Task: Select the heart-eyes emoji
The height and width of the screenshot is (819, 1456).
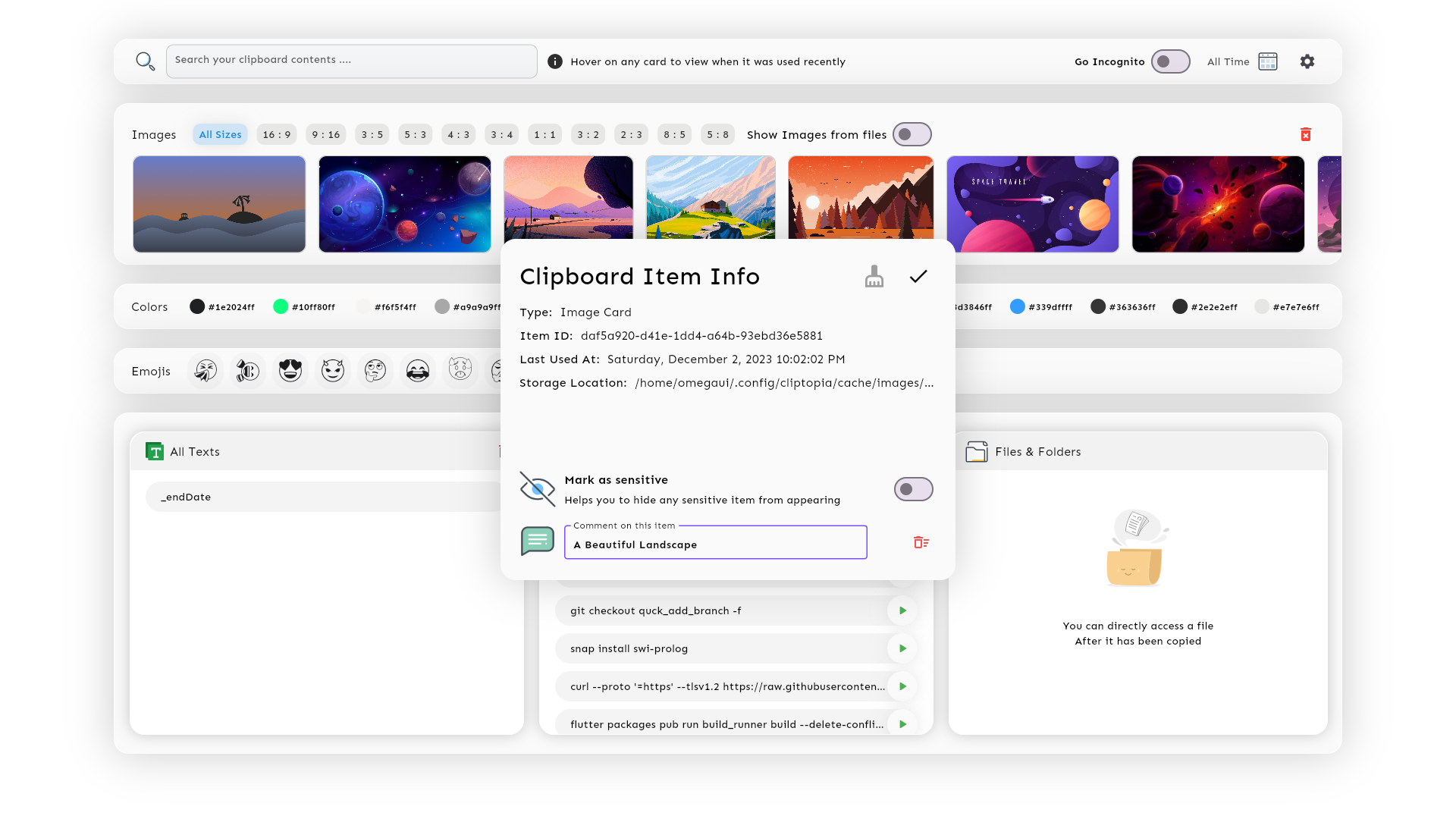Action: click(x=290, y=371)
